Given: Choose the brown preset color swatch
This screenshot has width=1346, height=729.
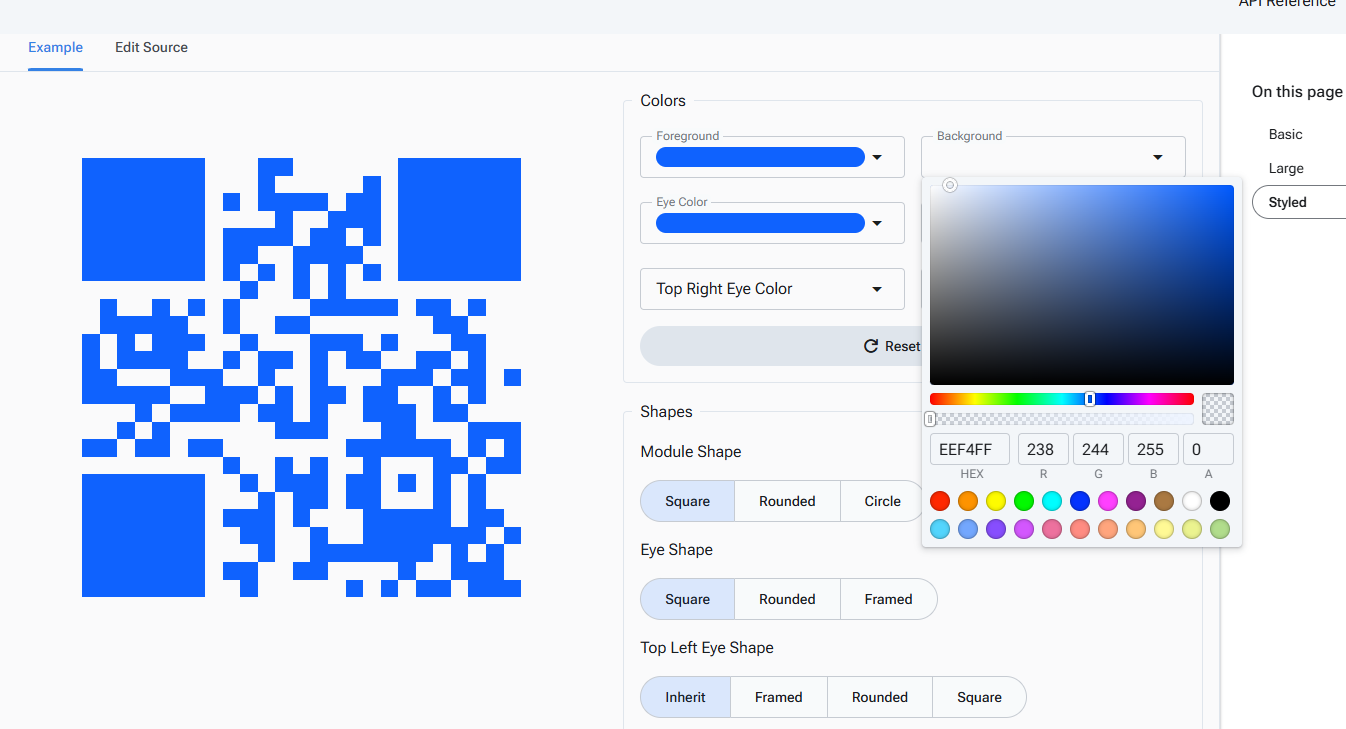Looking at the screenshot, I should 1164,501.
